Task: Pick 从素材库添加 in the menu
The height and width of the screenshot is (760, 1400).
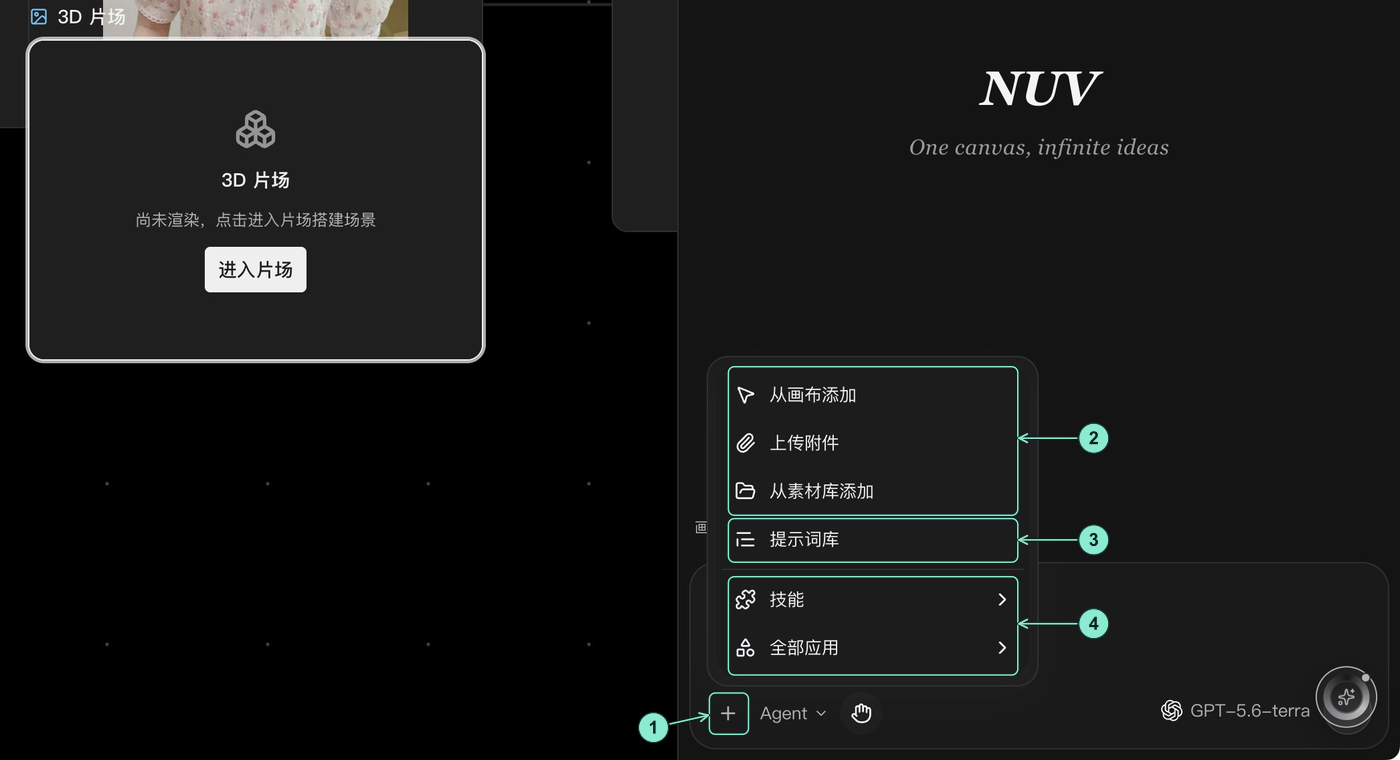Action: pos(873,491)
